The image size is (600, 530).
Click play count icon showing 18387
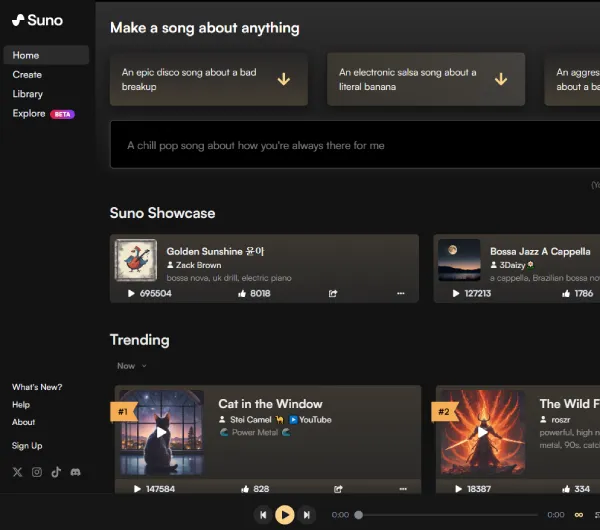coord(458,489)
